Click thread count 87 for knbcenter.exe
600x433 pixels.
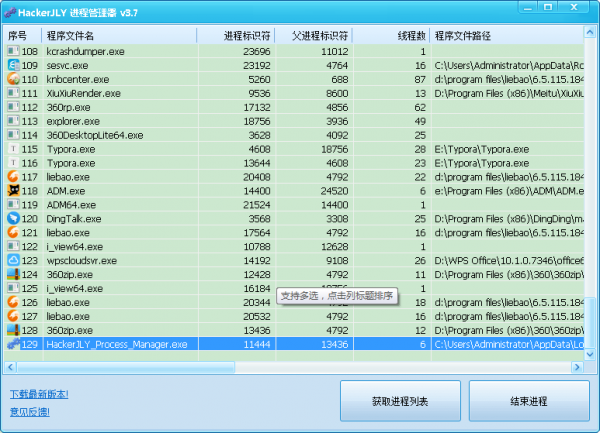coord(420,79)
